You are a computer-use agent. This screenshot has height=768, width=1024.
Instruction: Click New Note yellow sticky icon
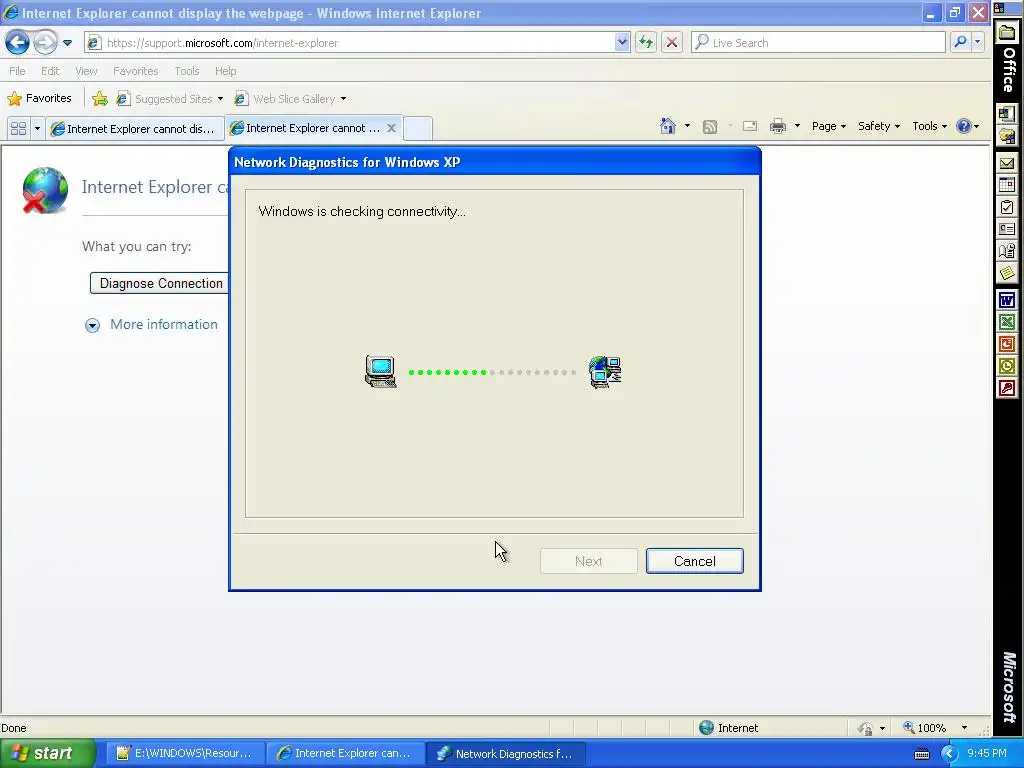tap(1007, 273)
